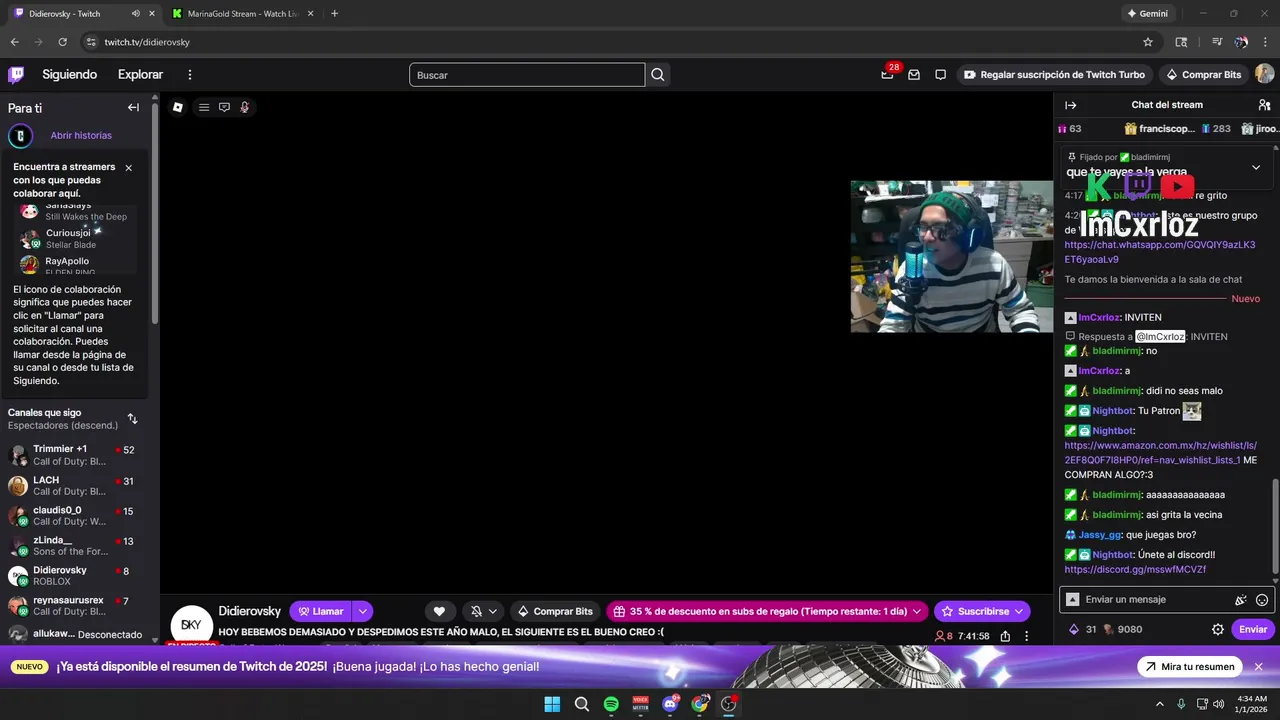1280x720 pixels.
Task: Click Comprar Bits under the stream
Action: click(x=555, y=611)
